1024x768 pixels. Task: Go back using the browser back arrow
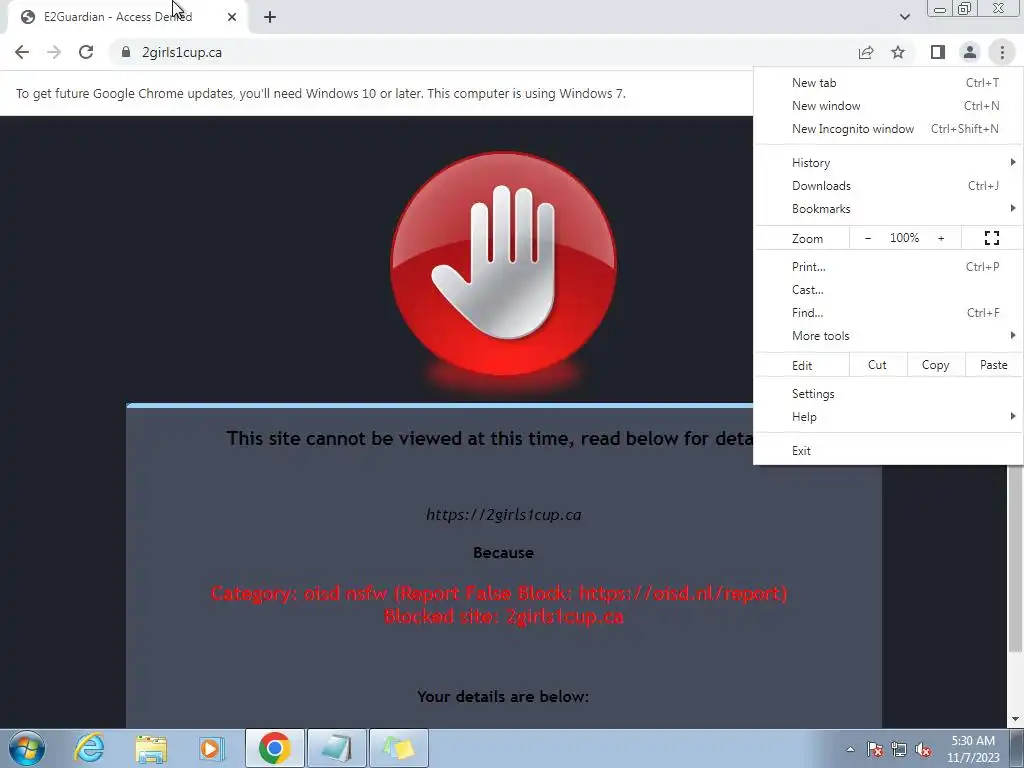[22, 52]
